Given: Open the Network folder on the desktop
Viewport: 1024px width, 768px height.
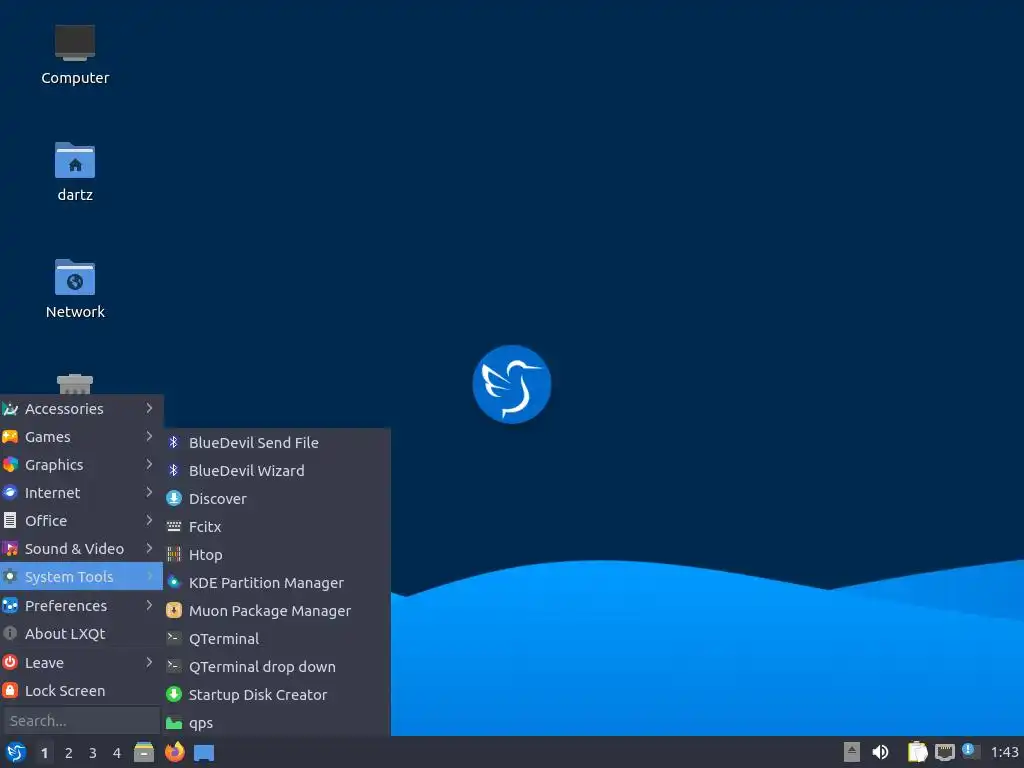Looking at the screenshot, I should (74, 289).
